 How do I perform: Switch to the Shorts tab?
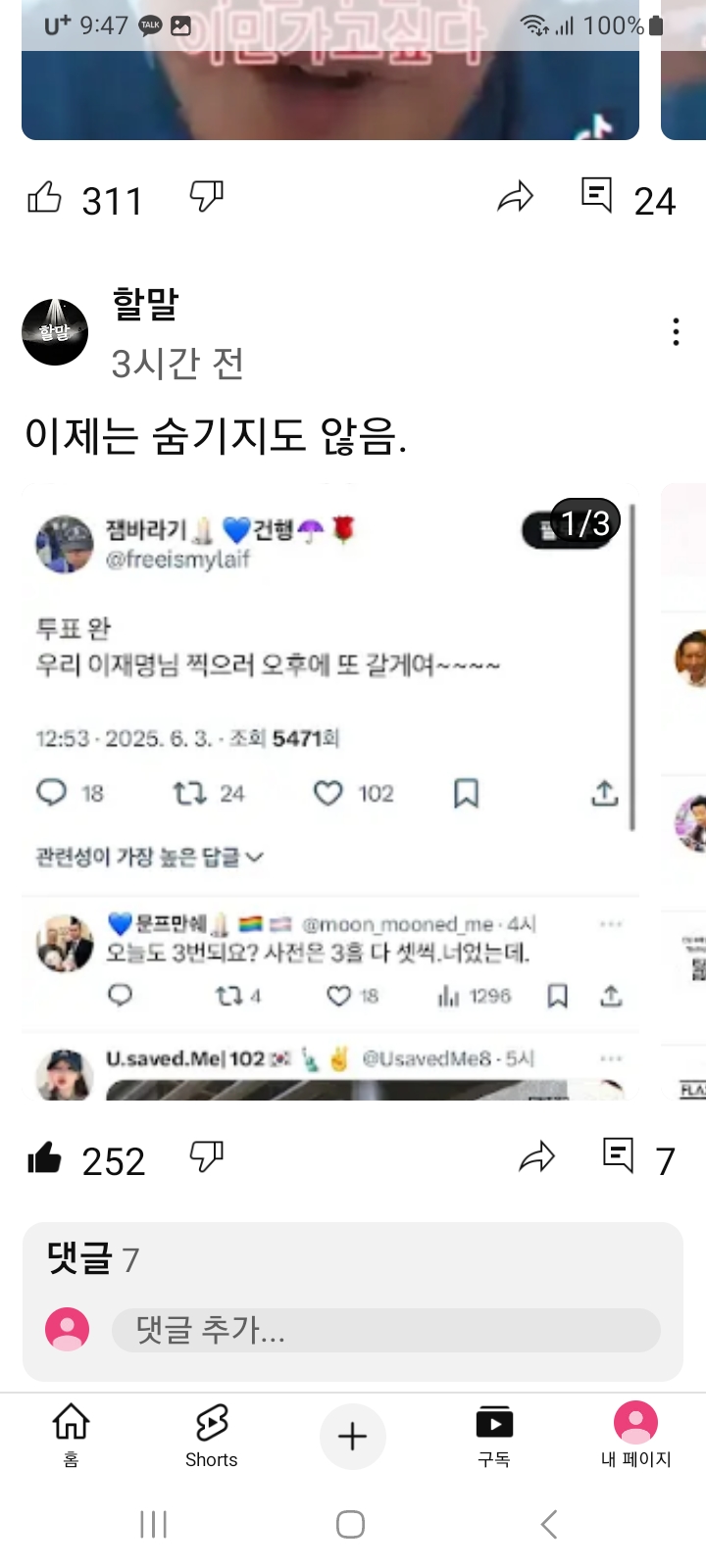click(212, 1435)
